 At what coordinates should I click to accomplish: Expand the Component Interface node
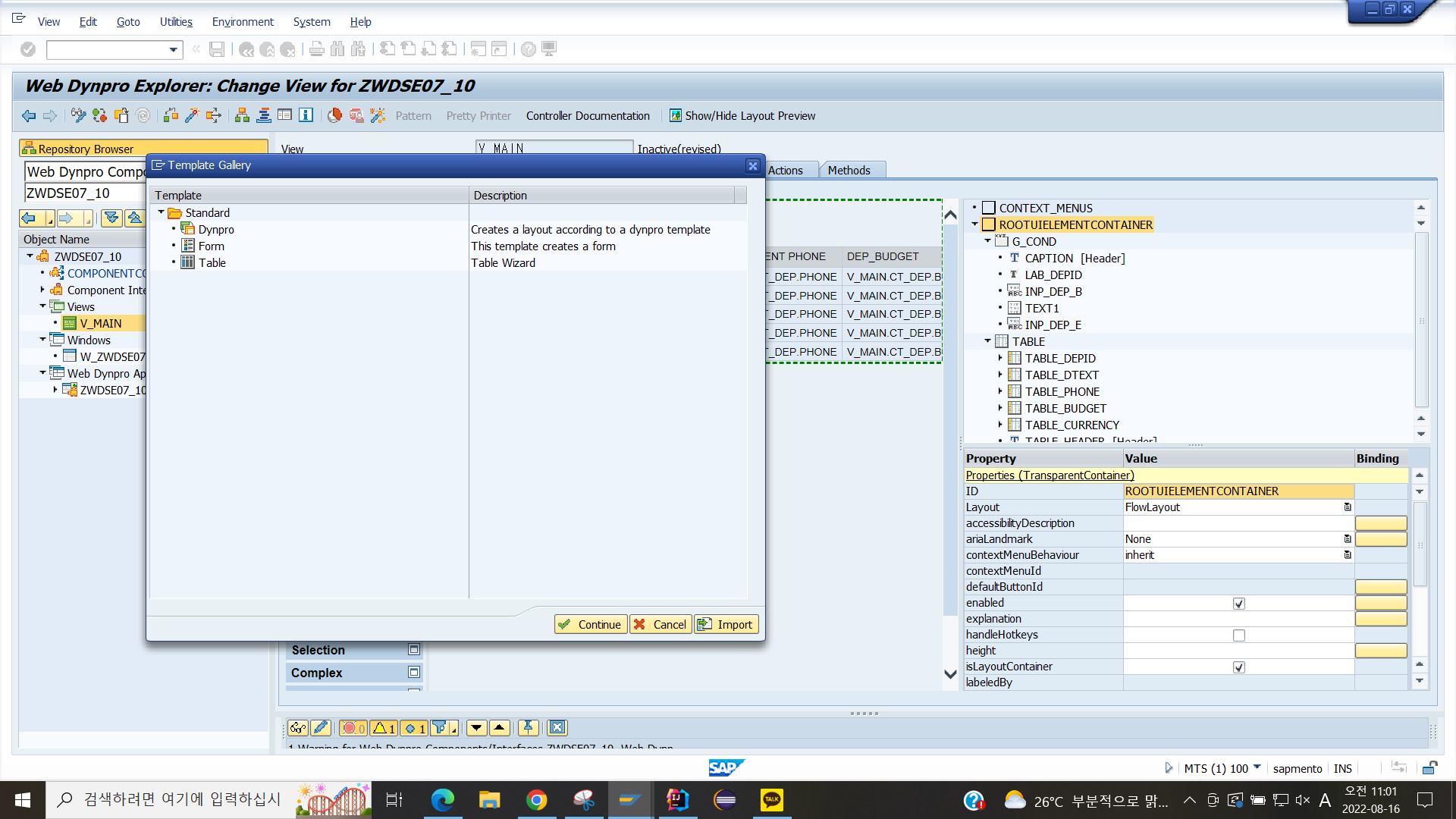click(42, 290)
